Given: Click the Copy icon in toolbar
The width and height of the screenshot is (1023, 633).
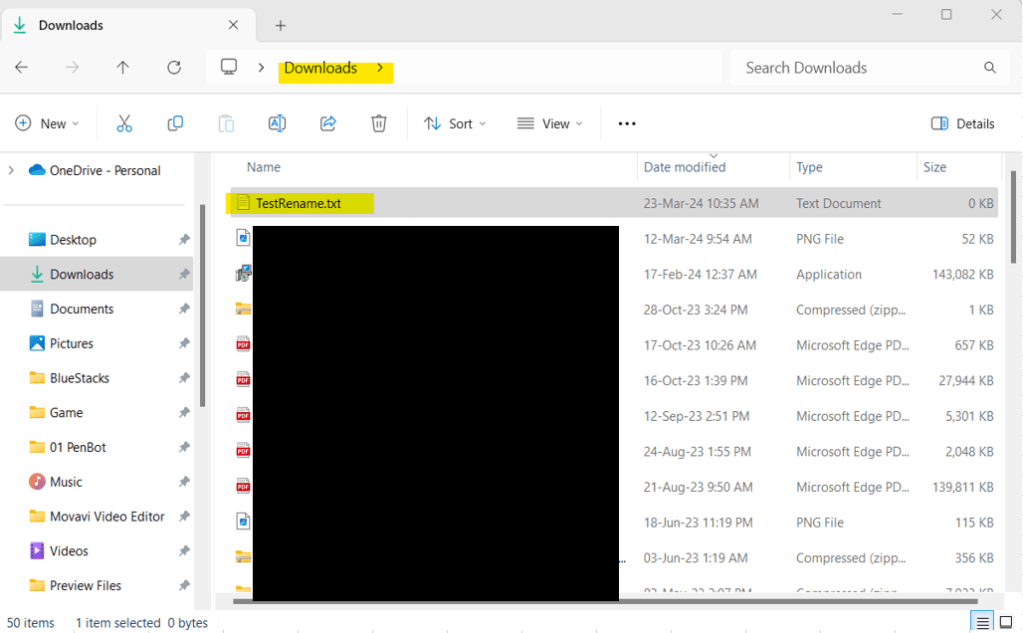Looking at the screenshot, I should 175,123.
